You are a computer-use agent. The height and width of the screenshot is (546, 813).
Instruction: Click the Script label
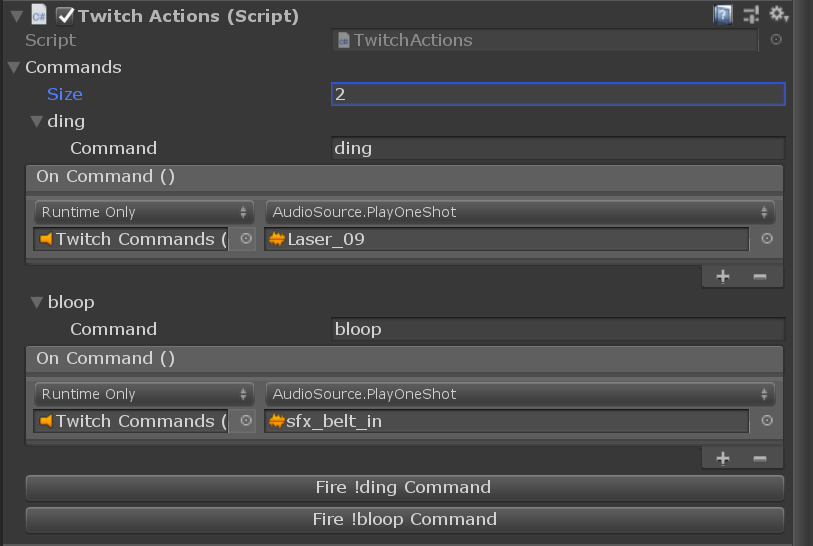[x=51, y=40]
